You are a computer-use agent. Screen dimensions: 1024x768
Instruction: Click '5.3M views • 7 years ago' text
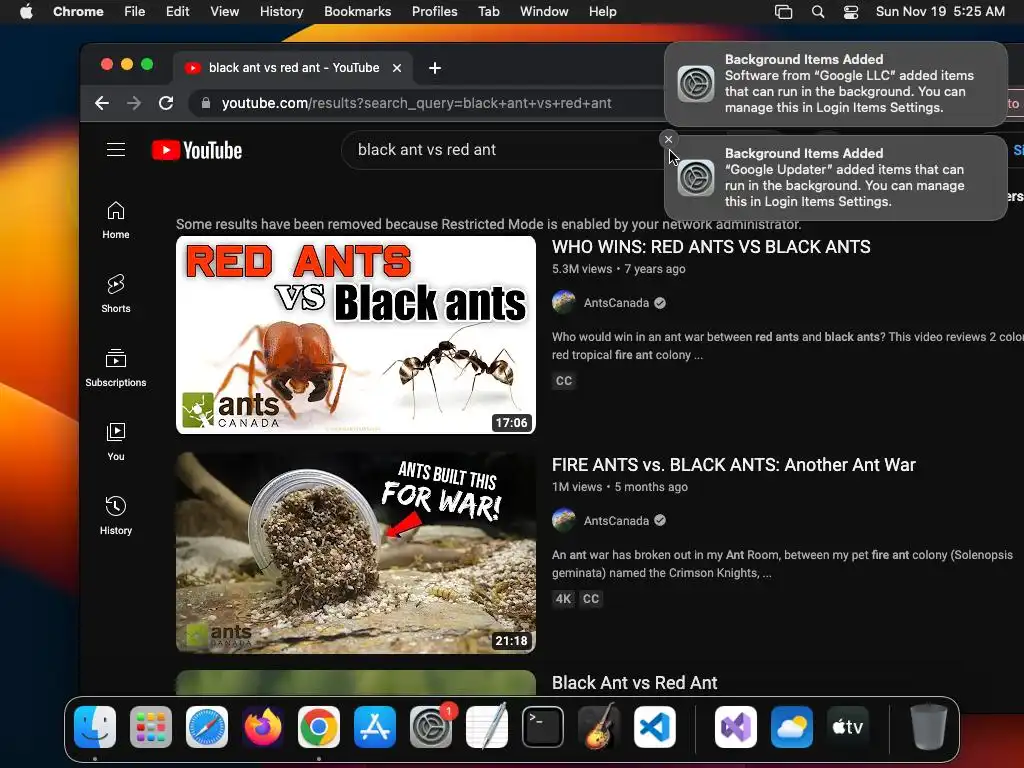[618, 269]
